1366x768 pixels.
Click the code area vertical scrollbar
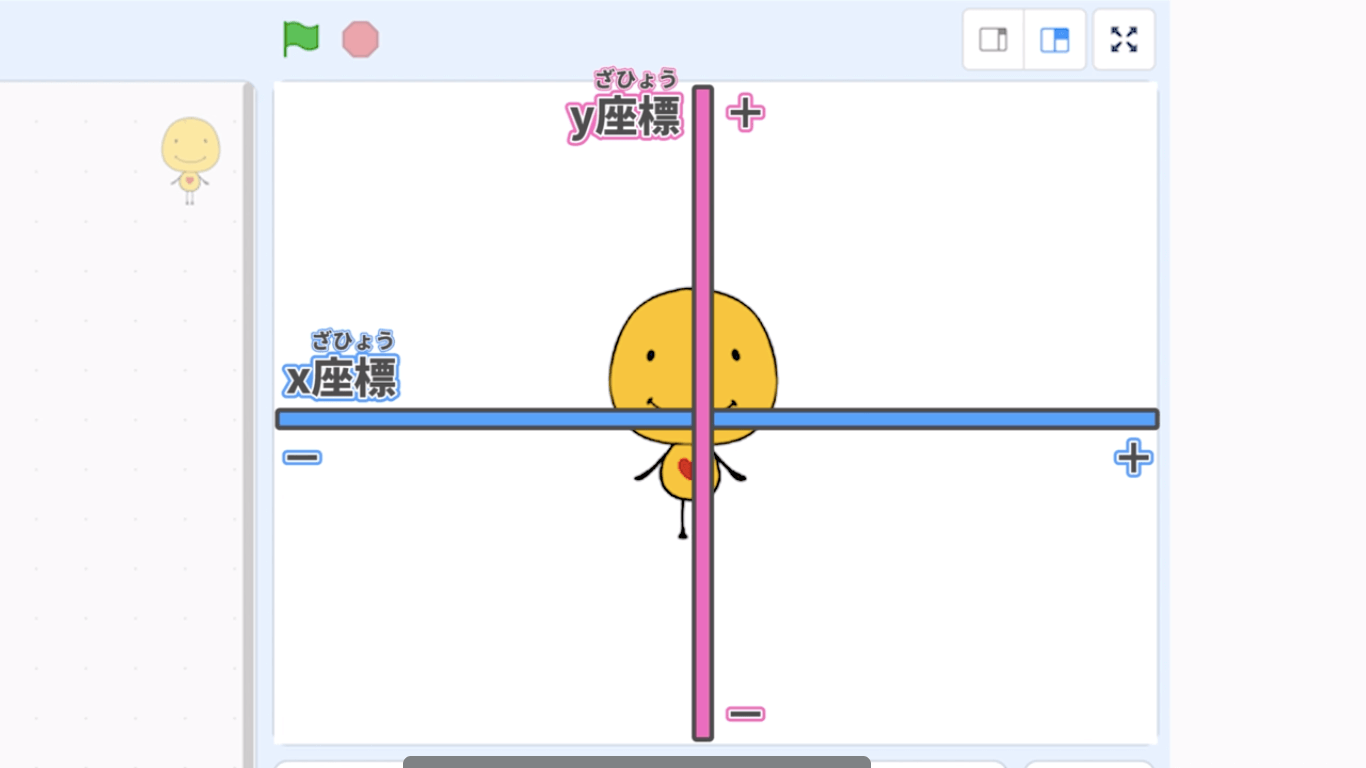point(248,425)
